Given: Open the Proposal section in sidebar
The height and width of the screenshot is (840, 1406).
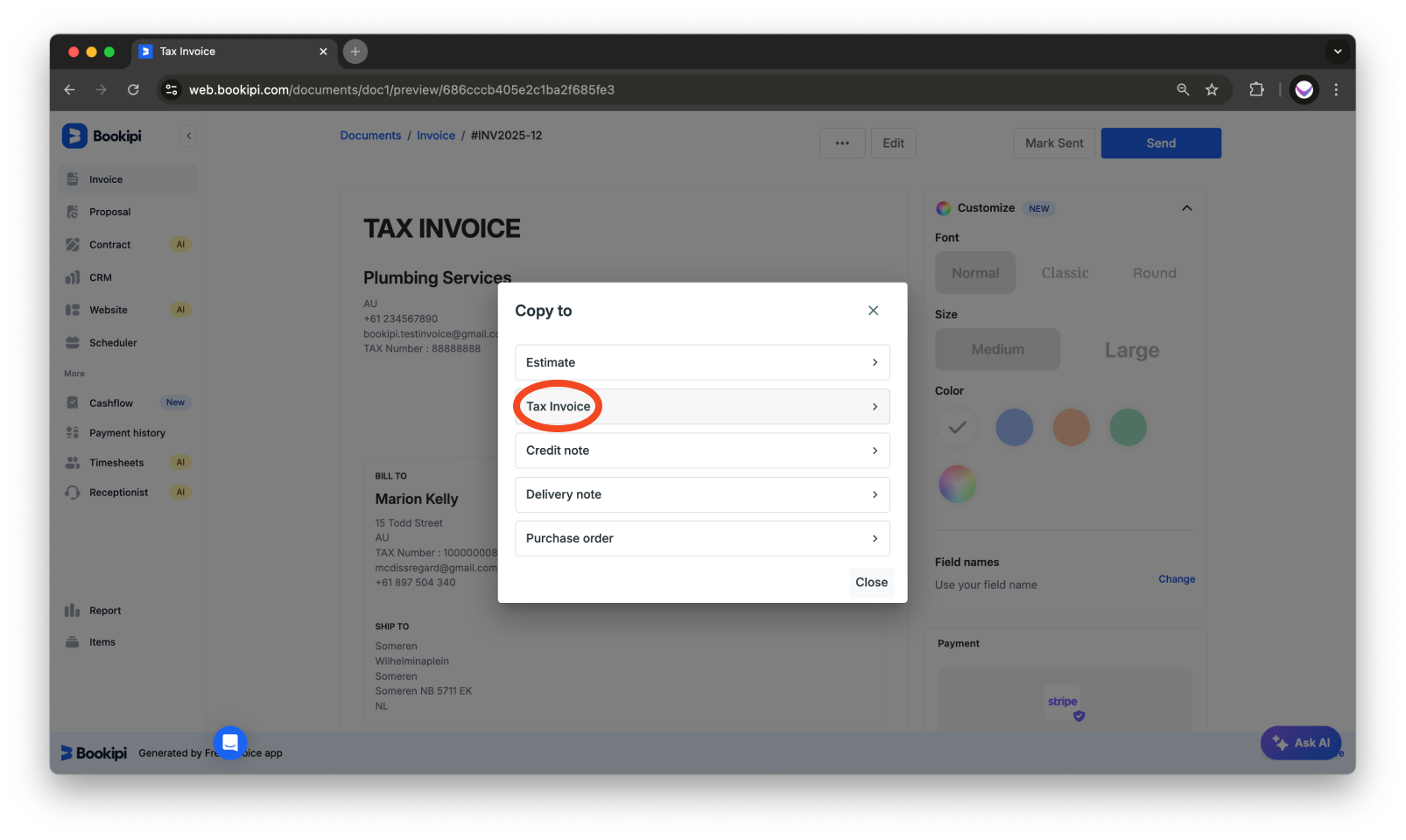Looking at the screenshot, I should tap(110, 211).
